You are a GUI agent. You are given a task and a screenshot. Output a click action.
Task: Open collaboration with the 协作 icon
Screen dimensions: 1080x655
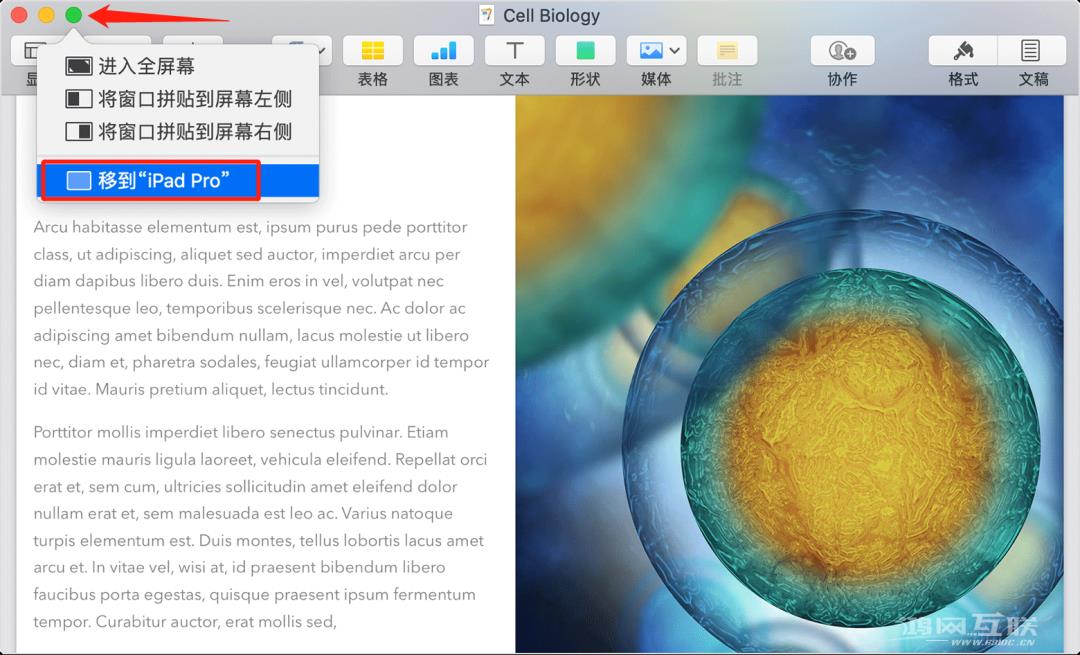[x=841, y=50]
